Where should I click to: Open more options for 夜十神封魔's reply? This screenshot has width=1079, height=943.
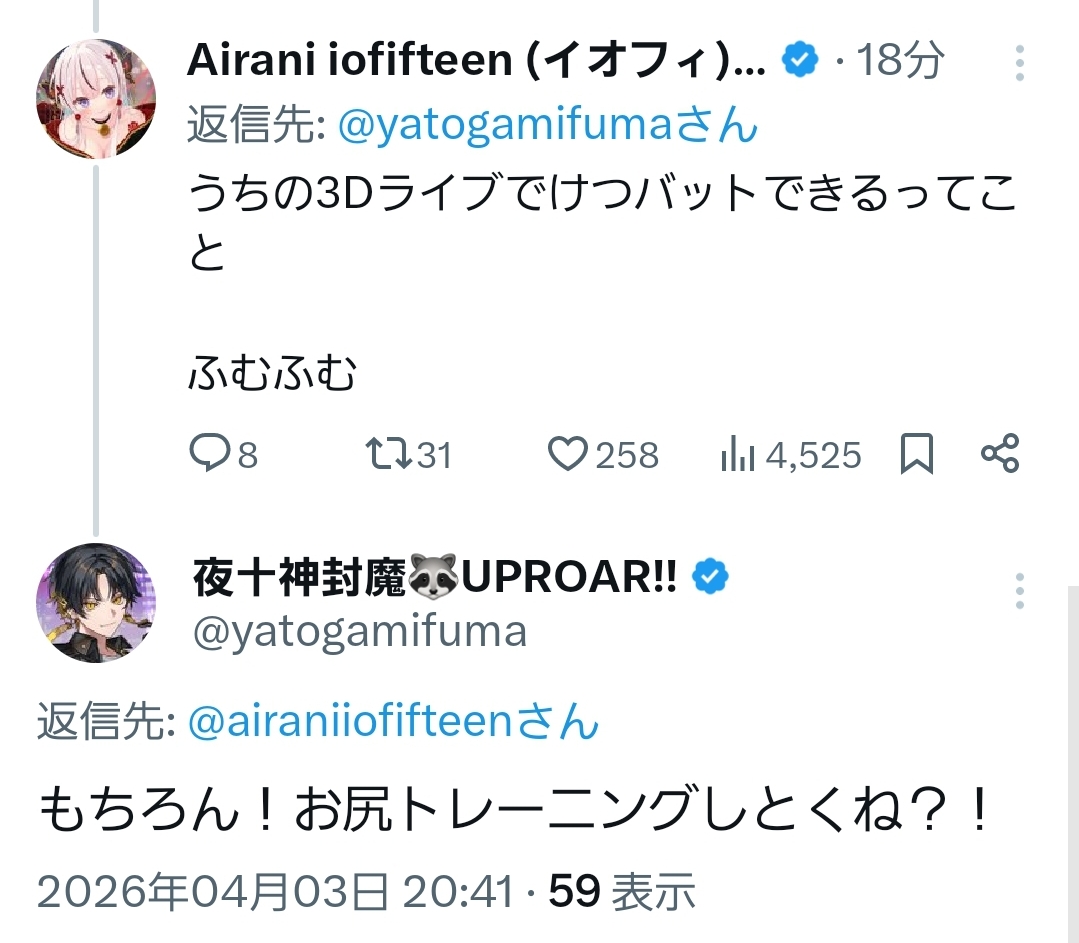click(x=1020, y=591)
